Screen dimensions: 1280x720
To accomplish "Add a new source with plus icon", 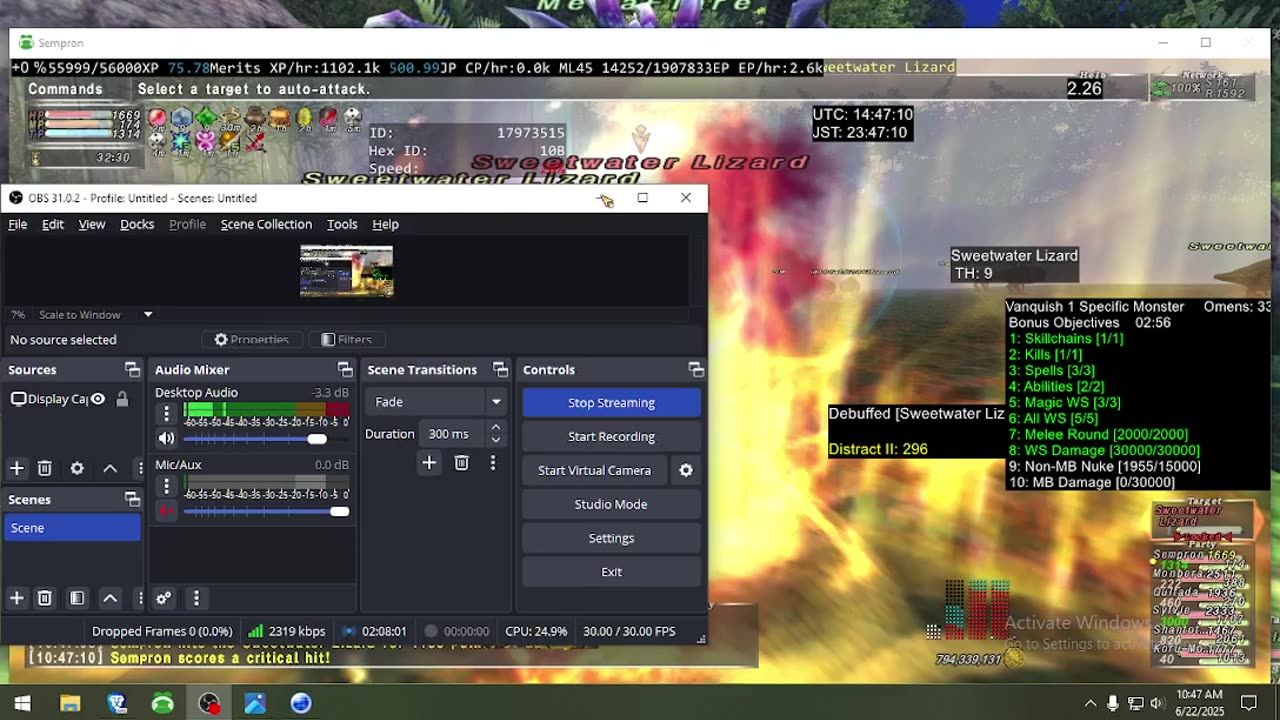I will pyautogui.click(x=17, y=468).
